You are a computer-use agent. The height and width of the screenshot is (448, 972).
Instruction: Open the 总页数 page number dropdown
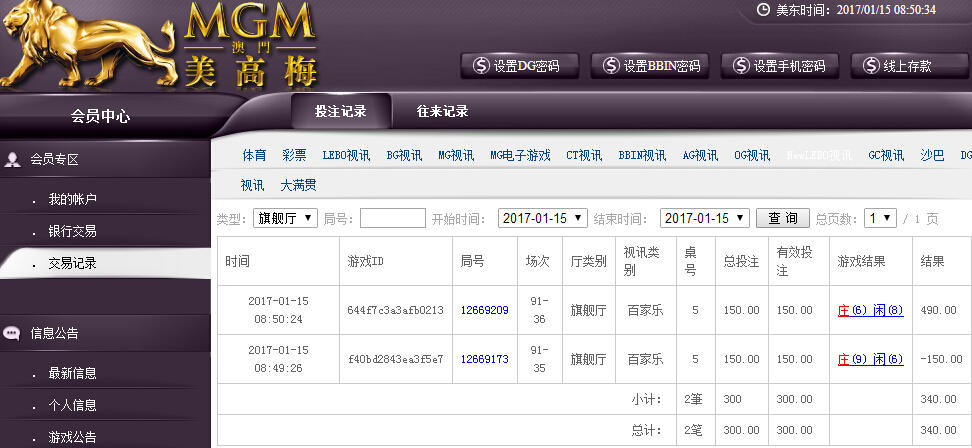click(x=880, y=218)
